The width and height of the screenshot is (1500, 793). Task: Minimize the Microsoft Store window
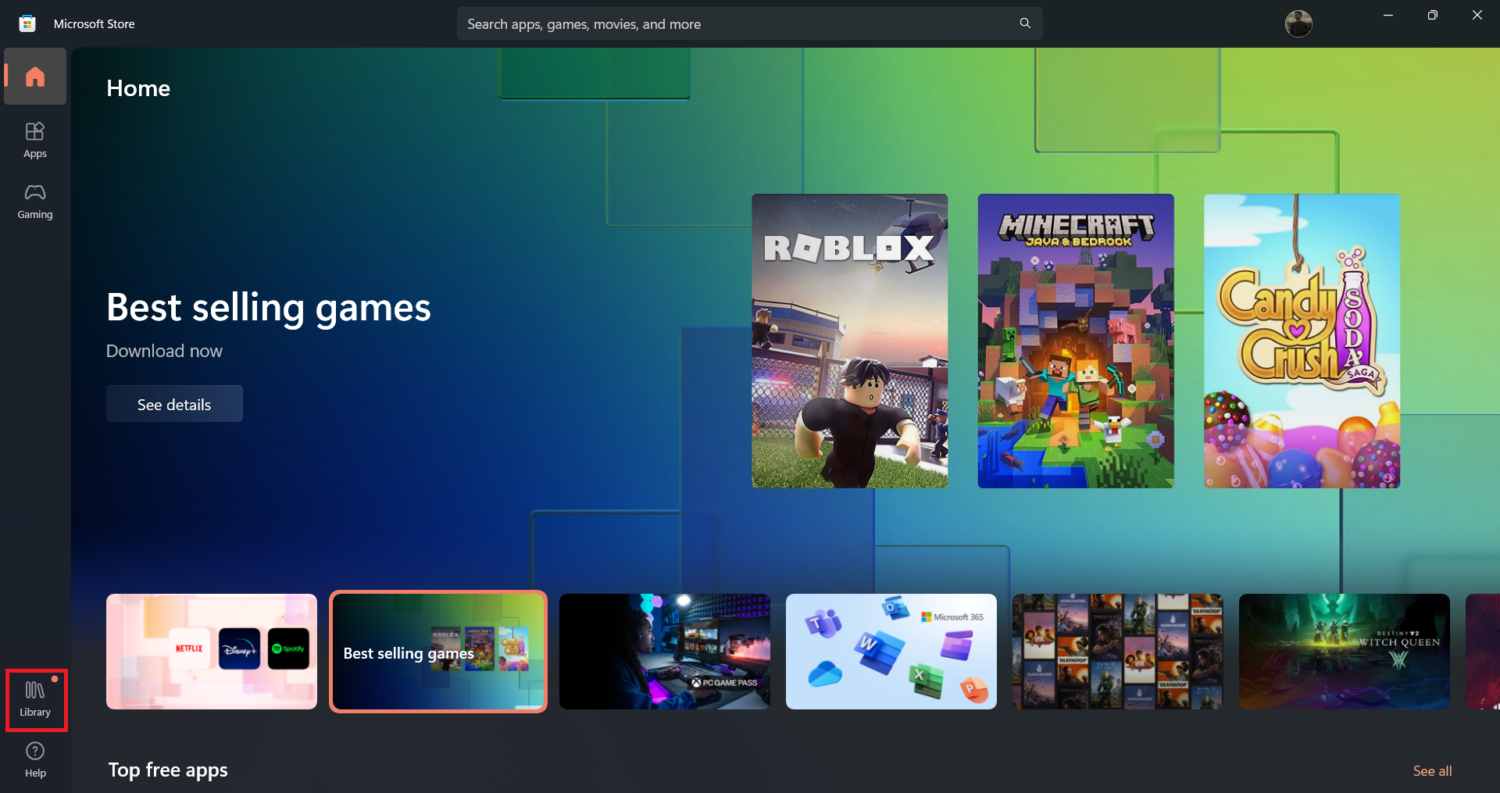[1388, 15]
